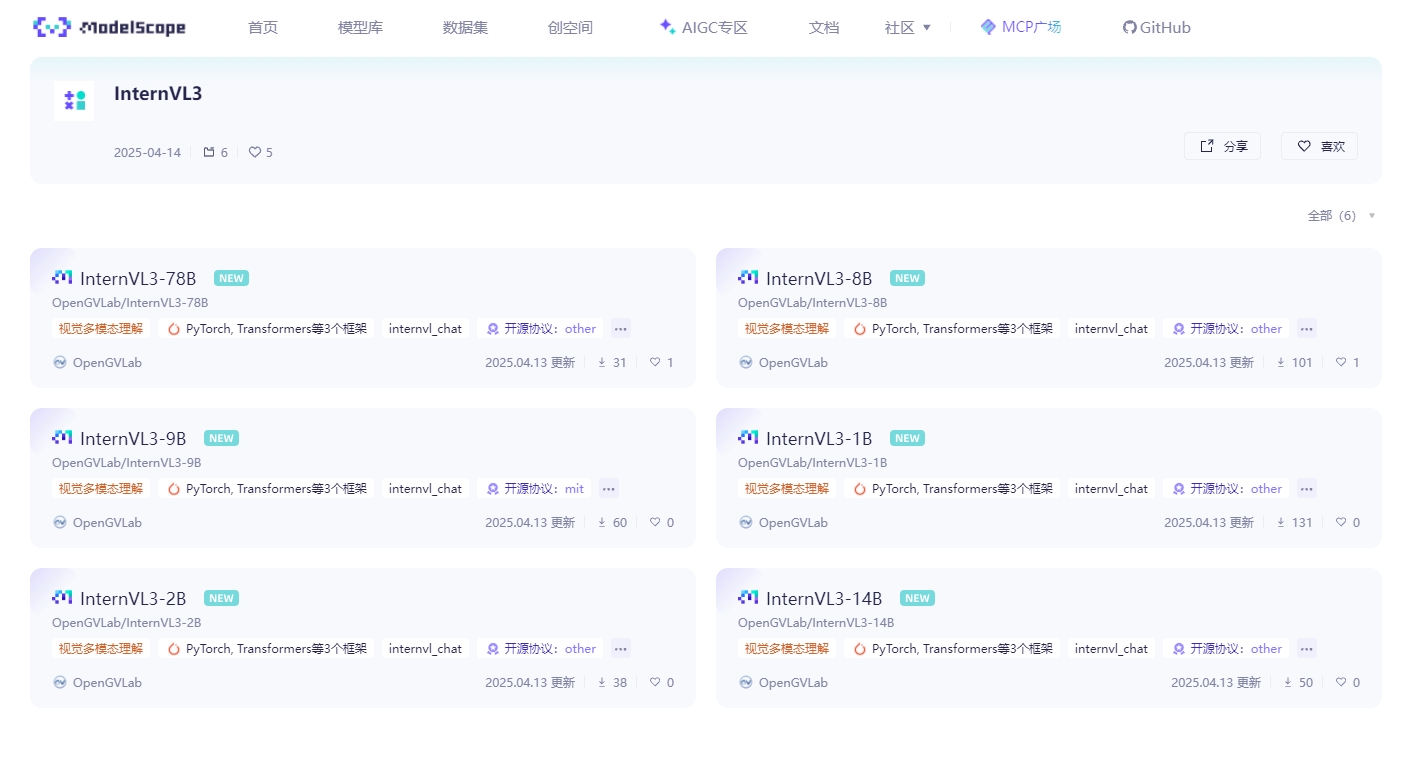Expand more tags on InternVL3-78B card
Image resolution: width=1412 pixels, height=768 pixels.
click(x=621, y=328)
